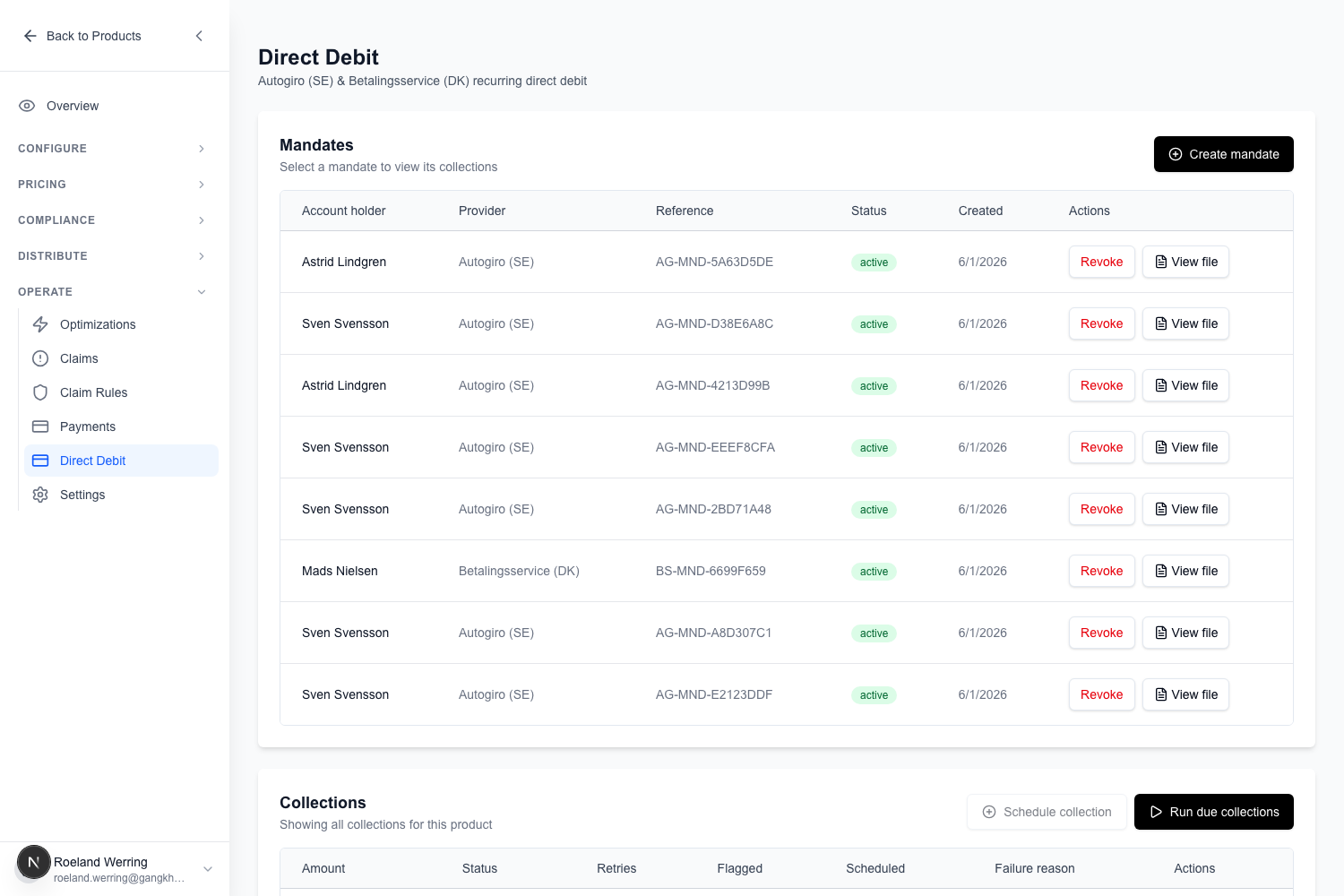The width and height of the screenshot is (1344, 896).
Task: Expand the CONFIGURE section
Action: (x=114, y=149)
